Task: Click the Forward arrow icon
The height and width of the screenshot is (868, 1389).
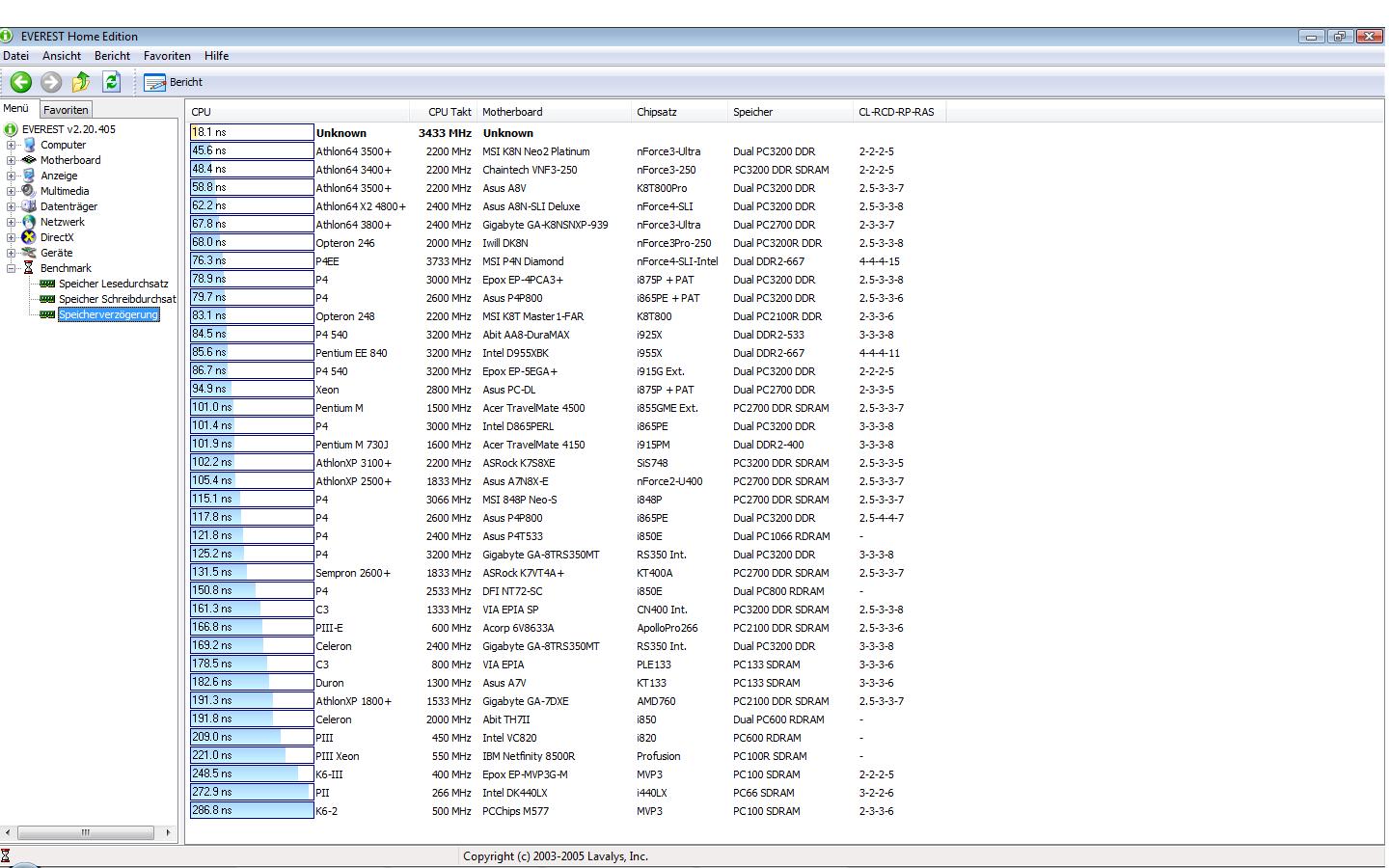Action: 51,82
